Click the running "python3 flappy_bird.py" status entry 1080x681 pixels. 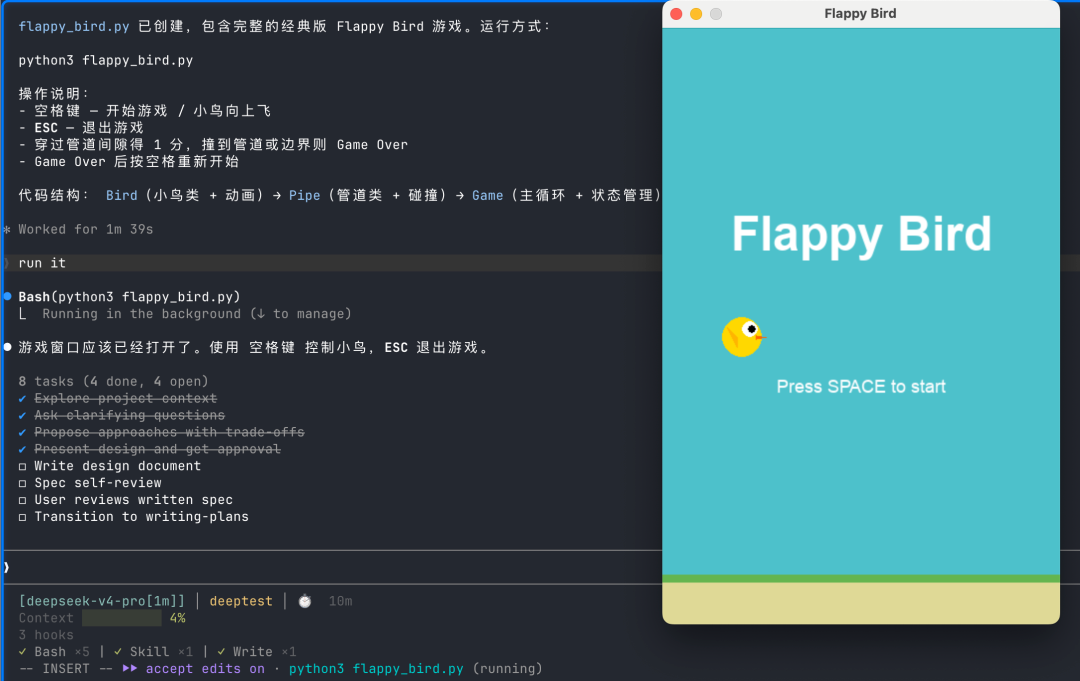coord(376,669)
